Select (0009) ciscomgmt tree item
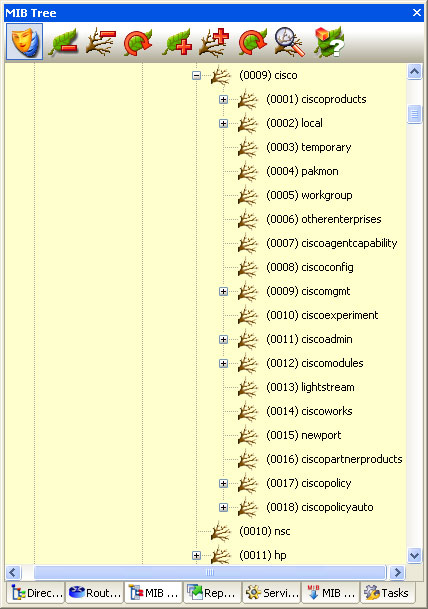The width and height of the screenshot is (428, 609). coord(308,291)
